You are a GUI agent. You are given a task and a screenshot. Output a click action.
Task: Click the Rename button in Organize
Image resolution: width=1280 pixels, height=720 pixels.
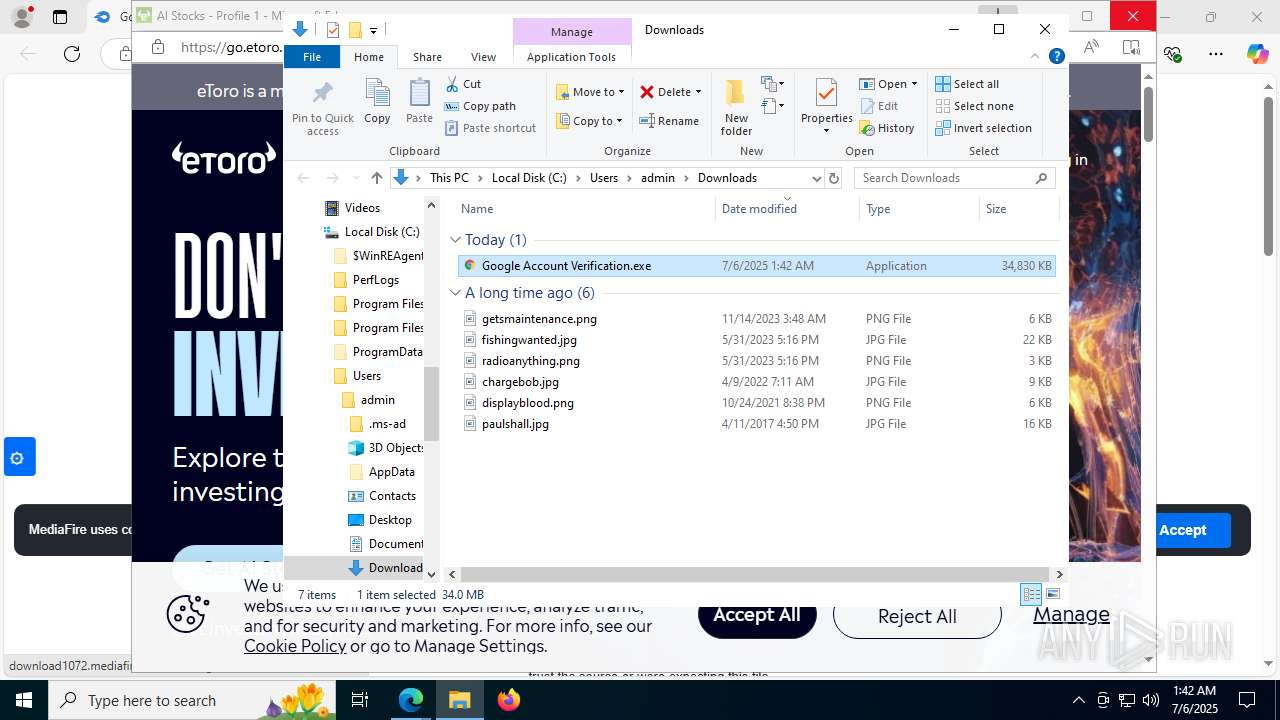(669, 121)
